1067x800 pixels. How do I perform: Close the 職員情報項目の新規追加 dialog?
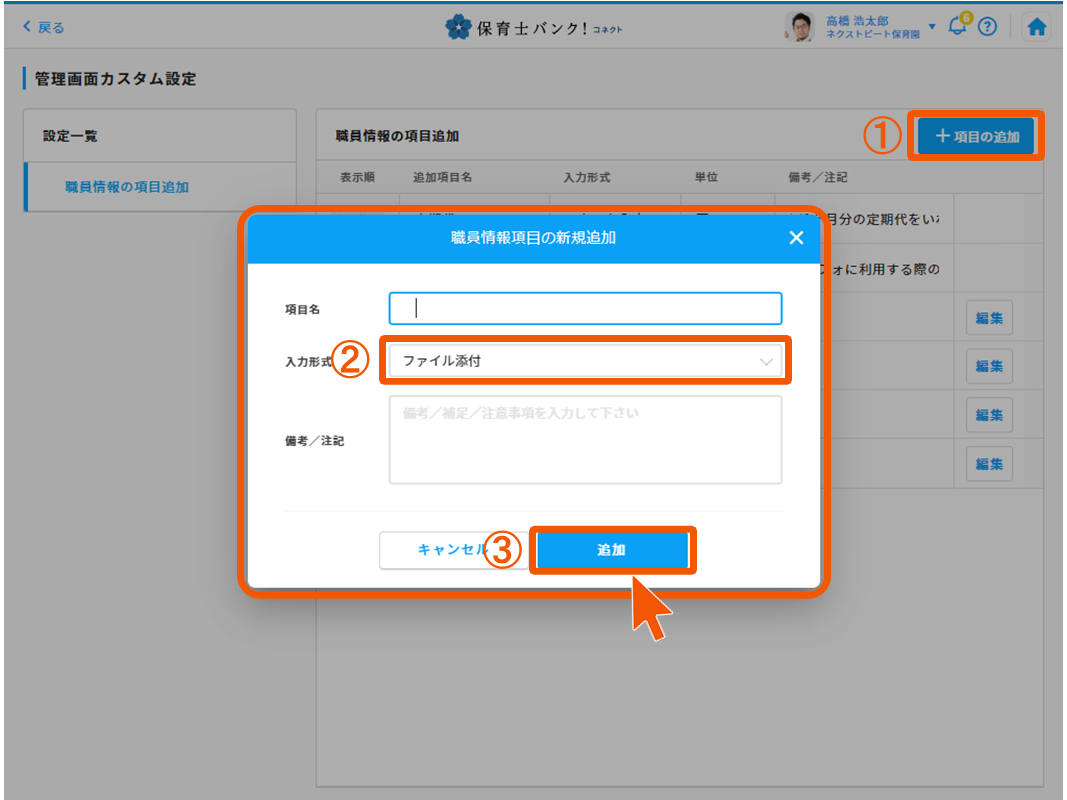[x=796, y=238]
